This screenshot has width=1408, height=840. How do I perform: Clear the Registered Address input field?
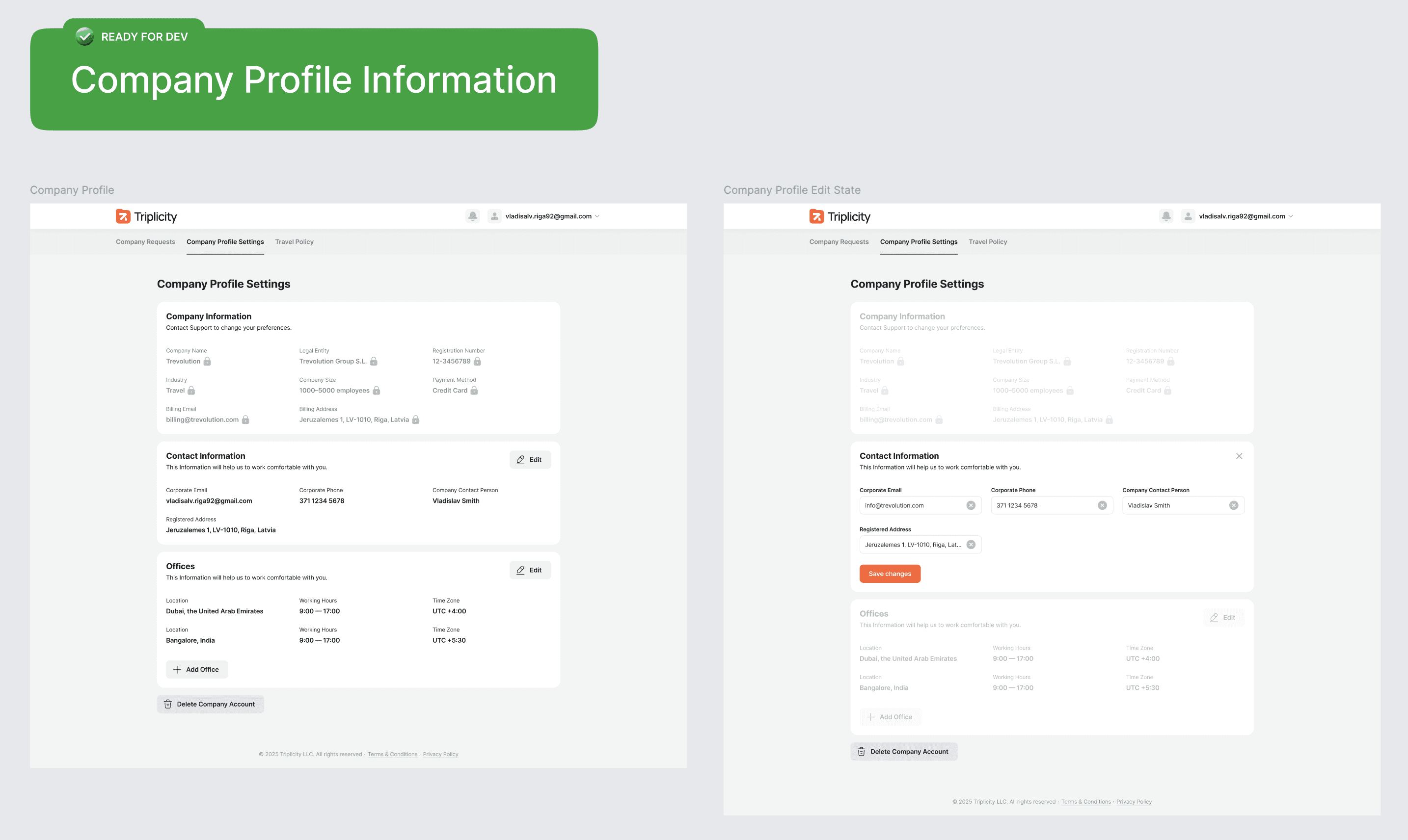[x=971, y=545]
